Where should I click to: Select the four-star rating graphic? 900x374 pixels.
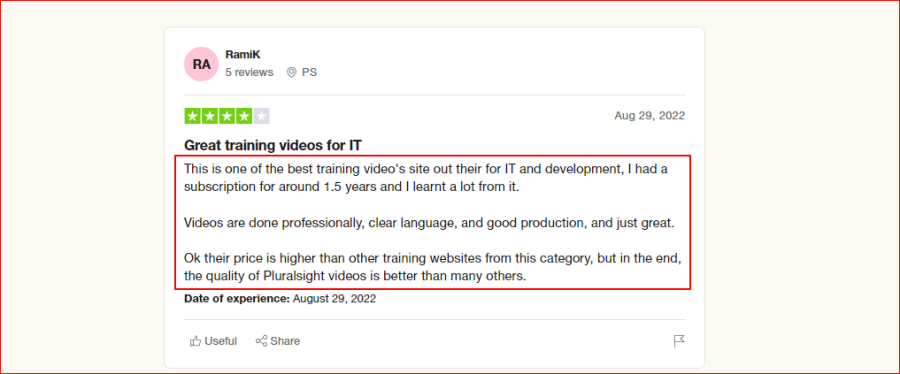[227, 116]
